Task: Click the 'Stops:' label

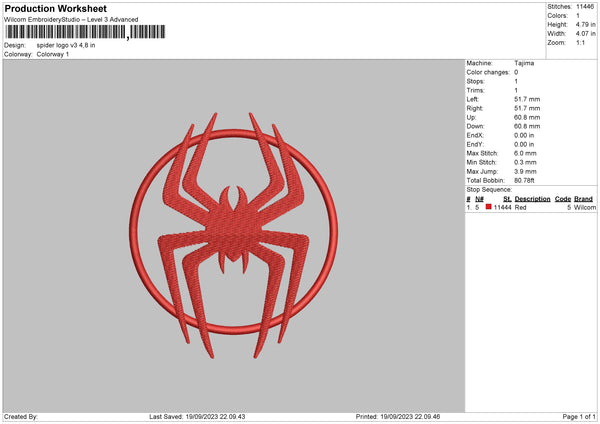Action: coord(475,82)
